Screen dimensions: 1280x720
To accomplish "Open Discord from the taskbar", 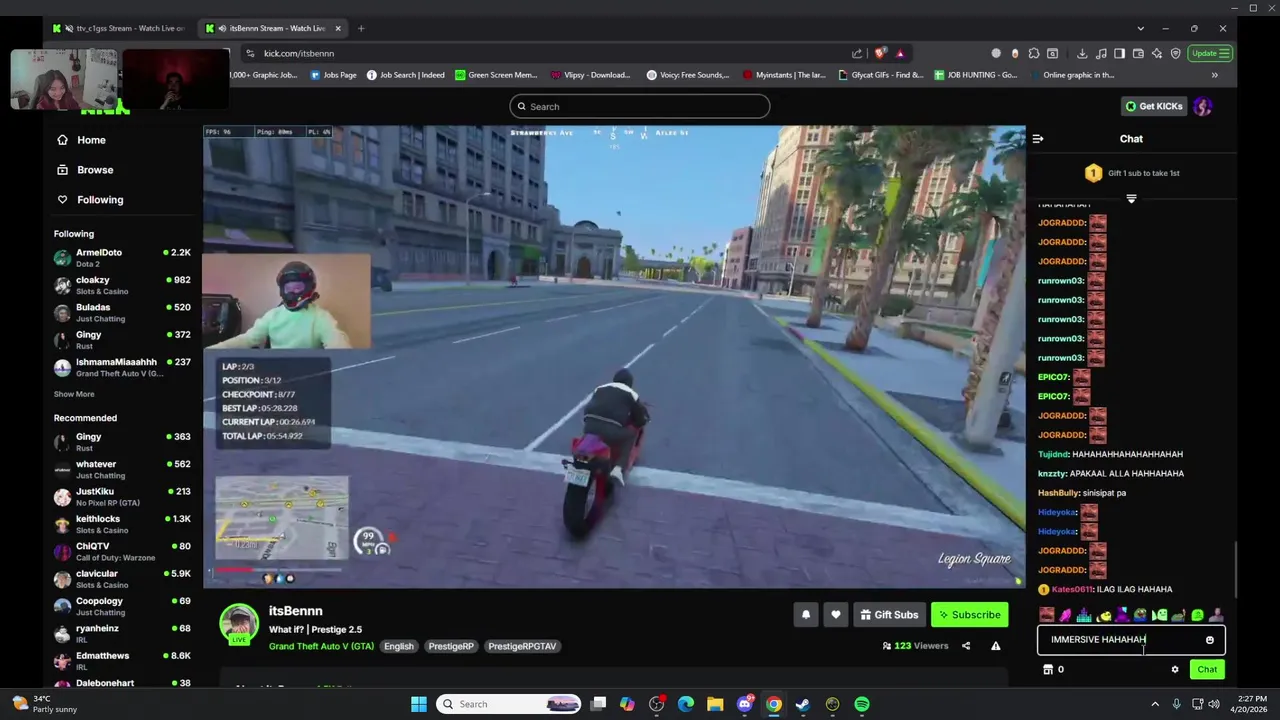I will (x=744, y=704).
